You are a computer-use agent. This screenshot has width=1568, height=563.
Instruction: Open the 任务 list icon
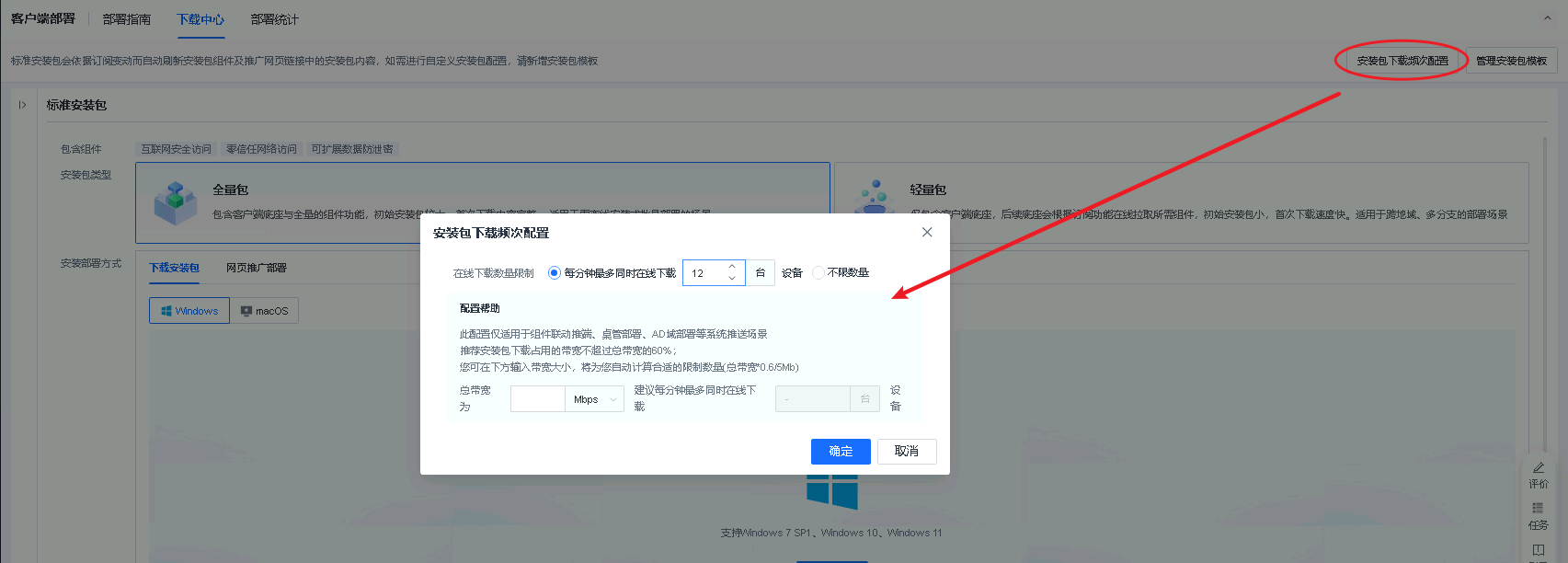tap(1538, 508)
